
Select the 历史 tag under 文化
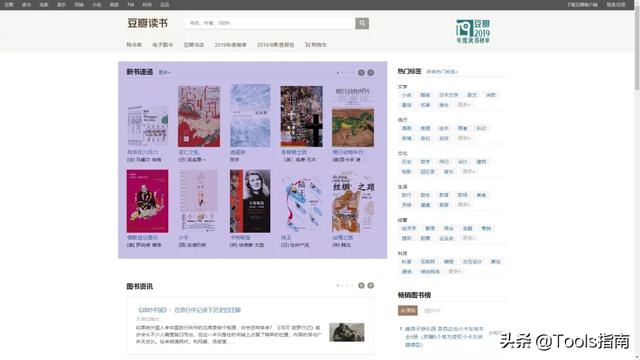407,162
